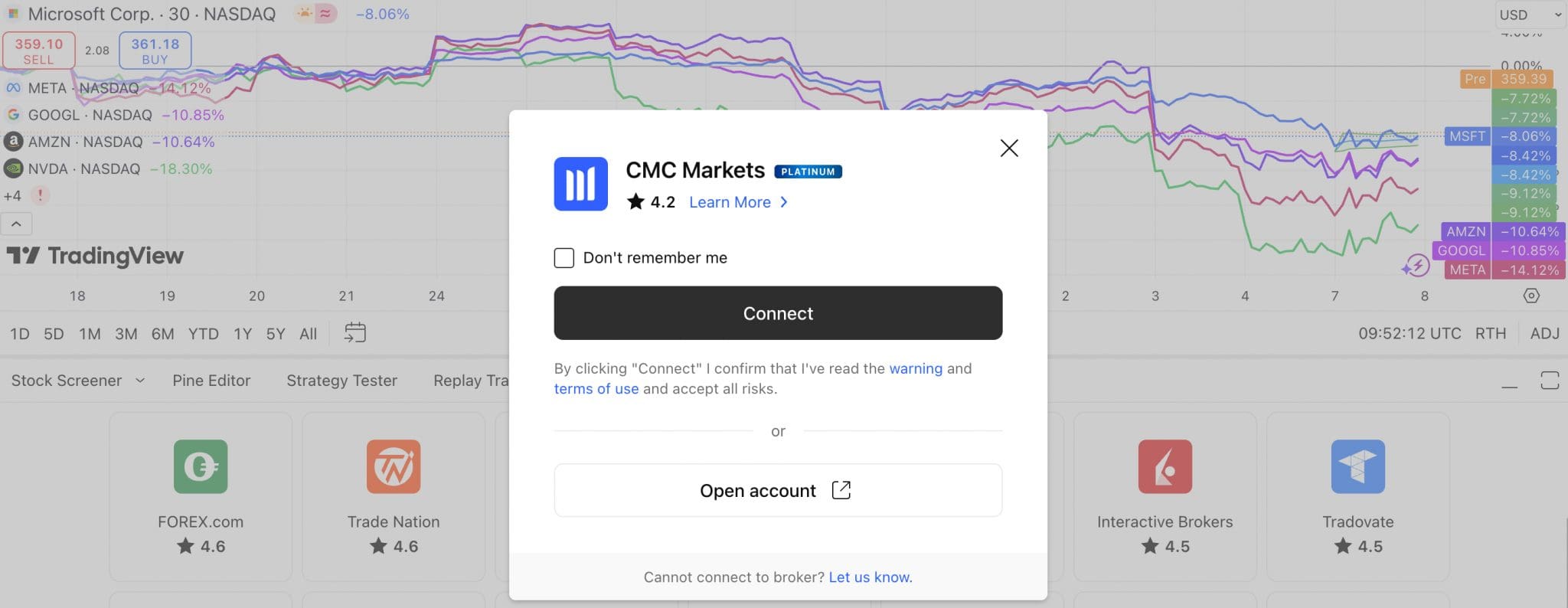Click the red exclamation warning icon

click(x=40, y=195)
